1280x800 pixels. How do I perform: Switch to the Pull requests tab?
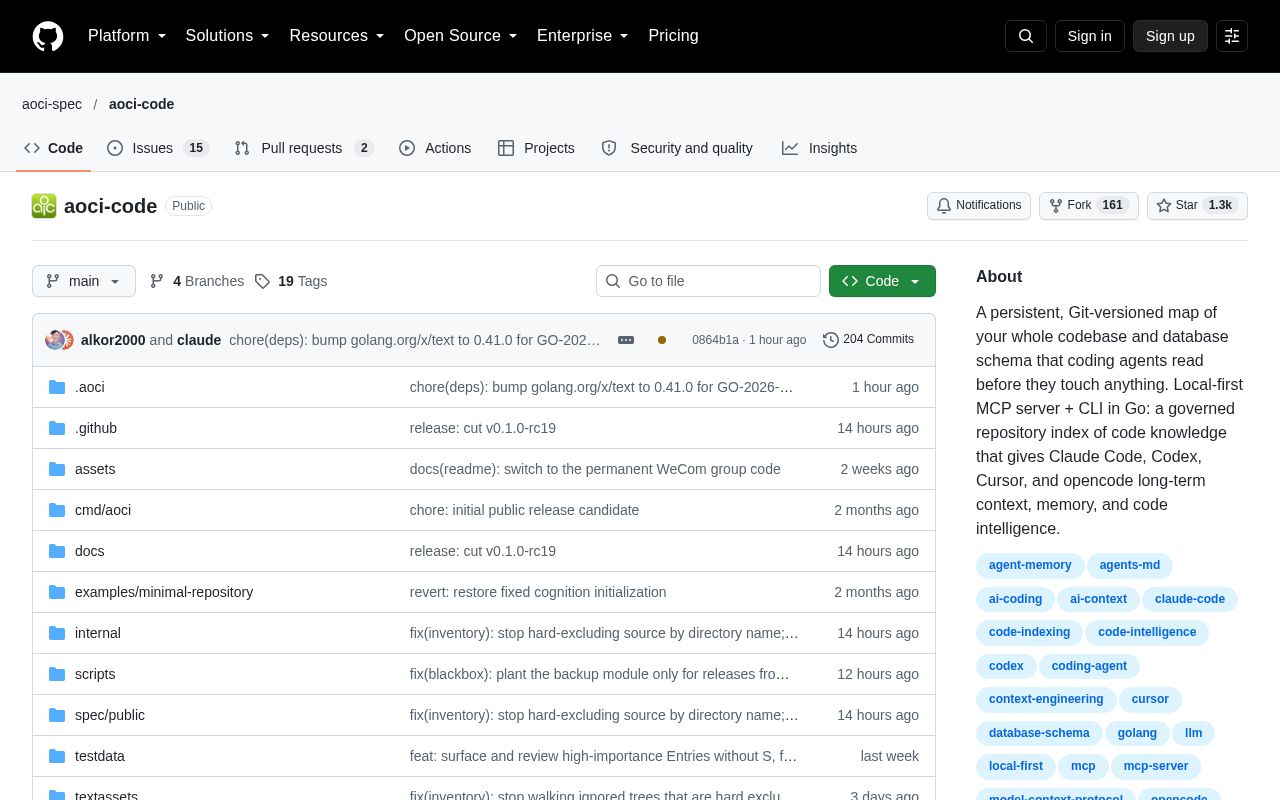(303, 148)
